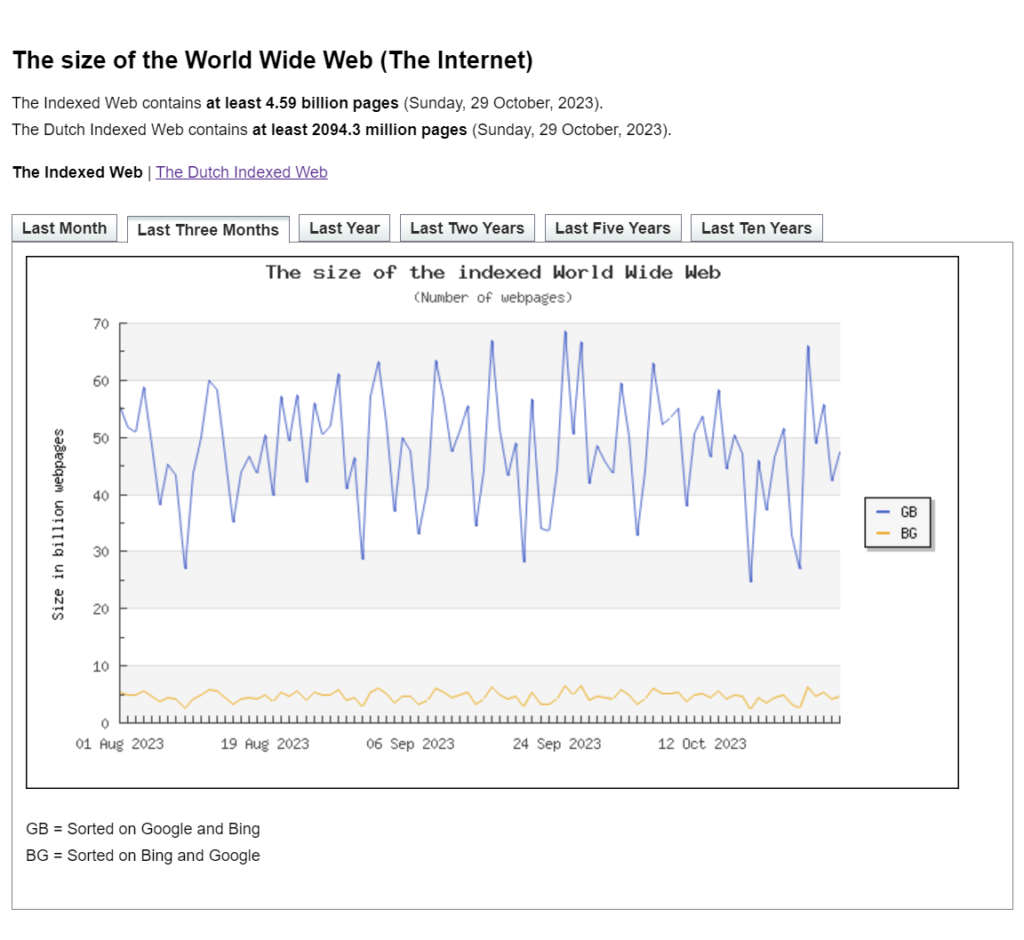Open the Last Year tab
Image resolution: width=1024 pixels, height=940 pixels.
344,228
